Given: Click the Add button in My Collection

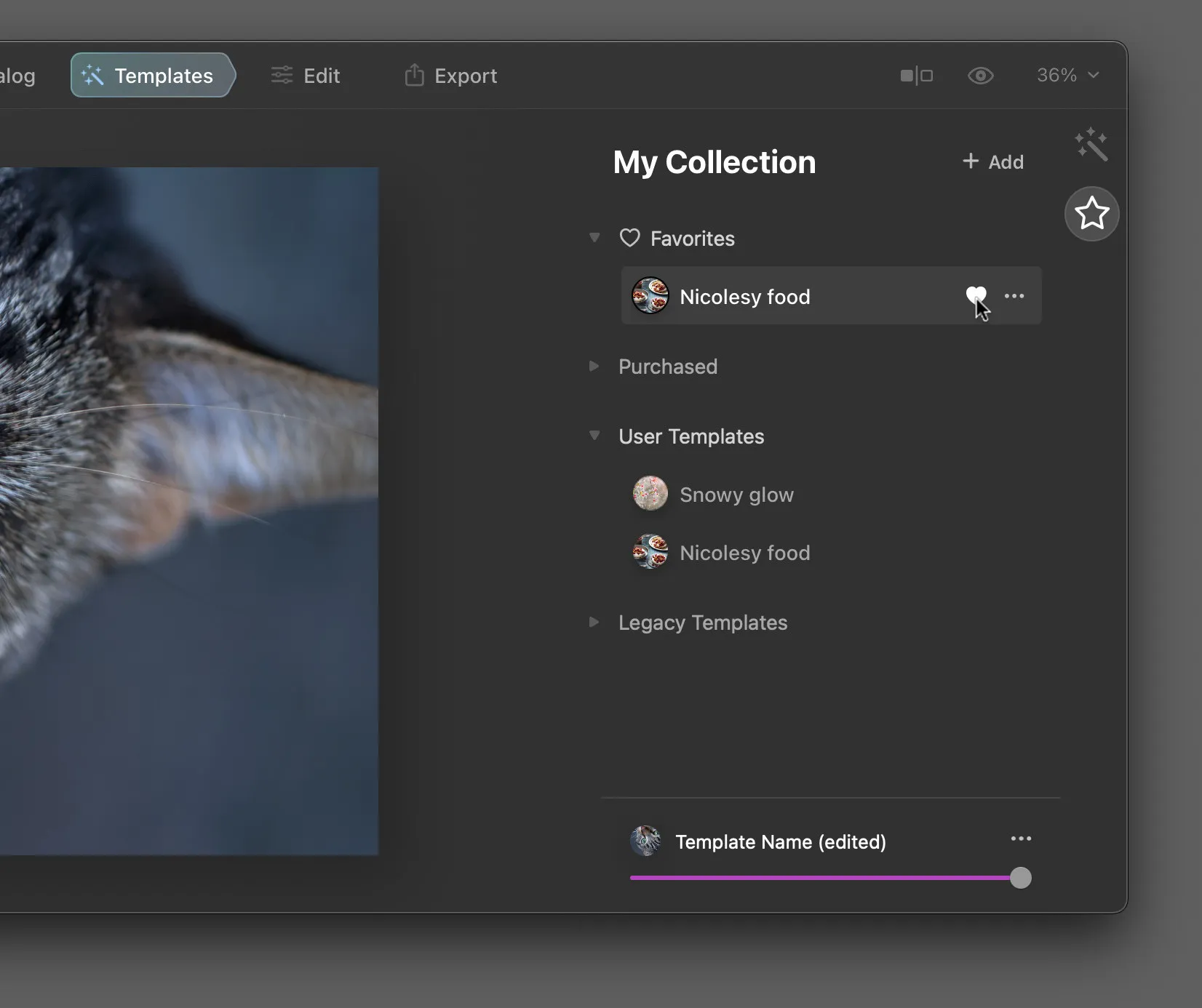Looking at the screenshot, I should pos(992,161).
